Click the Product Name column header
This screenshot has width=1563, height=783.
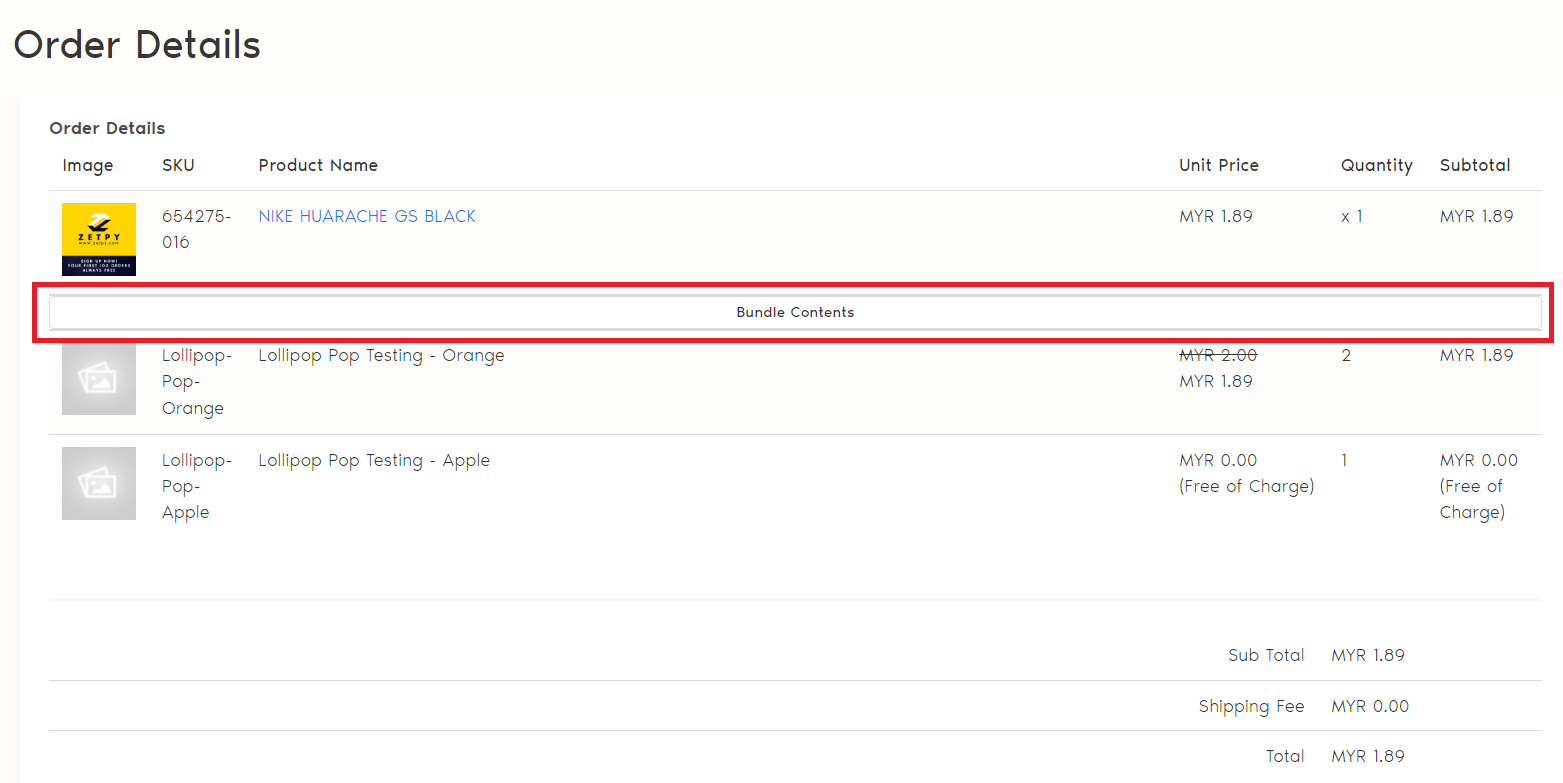pos(318,165)
